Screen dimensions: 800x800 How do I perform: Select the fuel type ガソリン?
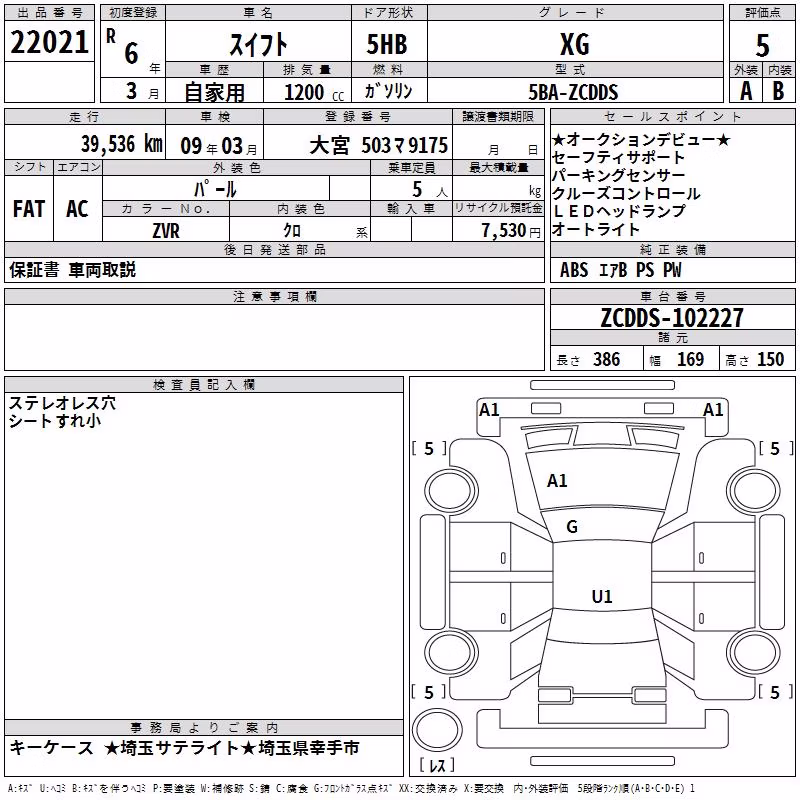click(388, 91)
